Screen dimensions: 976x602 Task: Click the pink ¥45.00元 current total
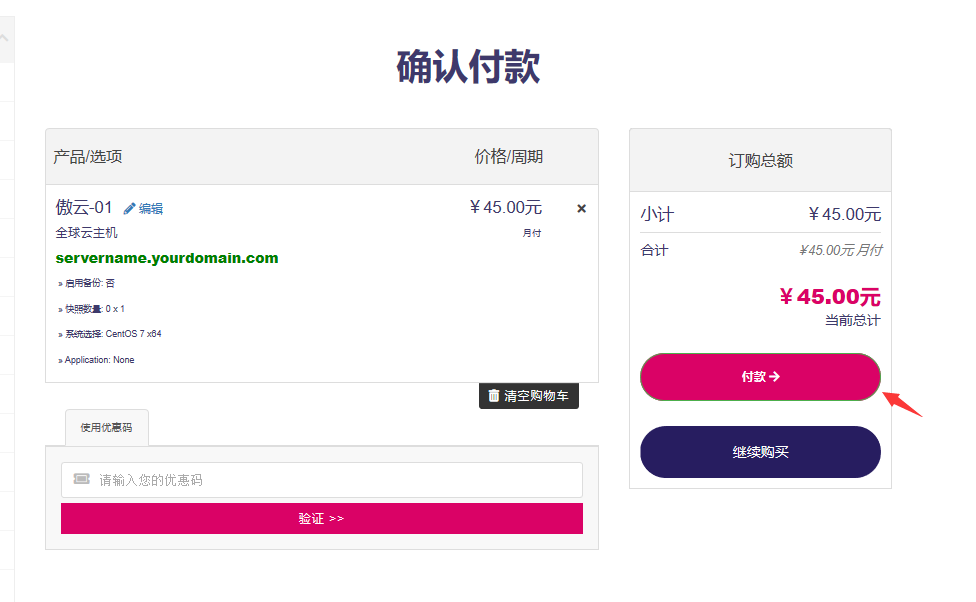pos(829,297)
